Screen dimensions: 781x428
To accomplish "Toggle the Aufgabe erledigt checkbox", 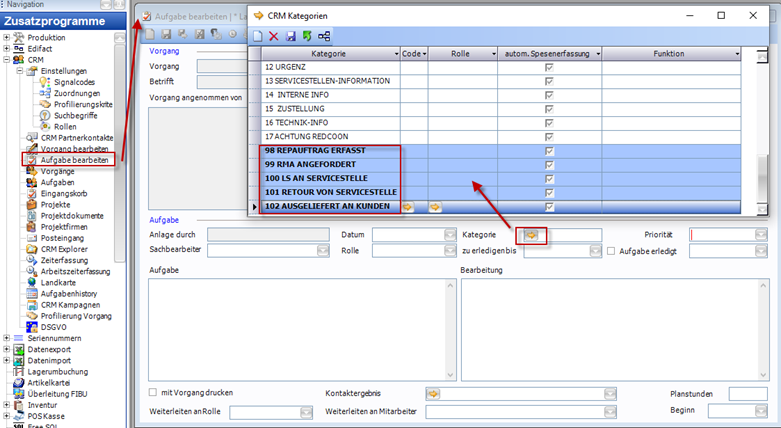I will coord(612,251).
